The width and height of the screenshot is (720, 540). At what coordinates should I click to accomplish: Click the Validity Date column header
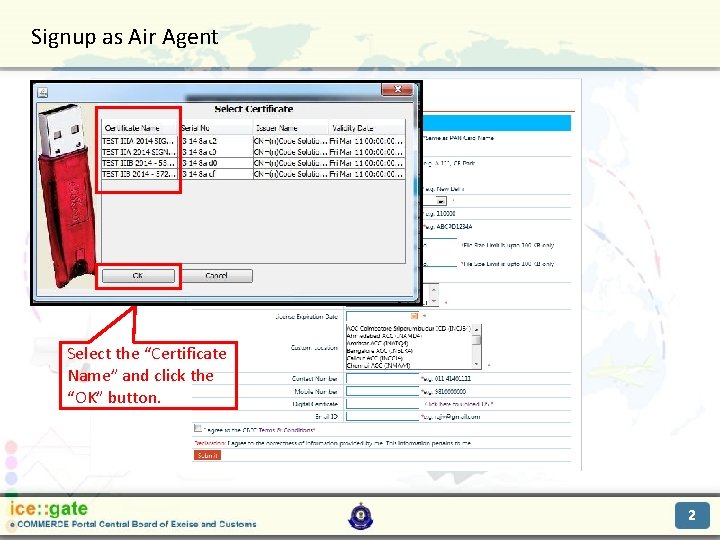[x=367, y=128]
